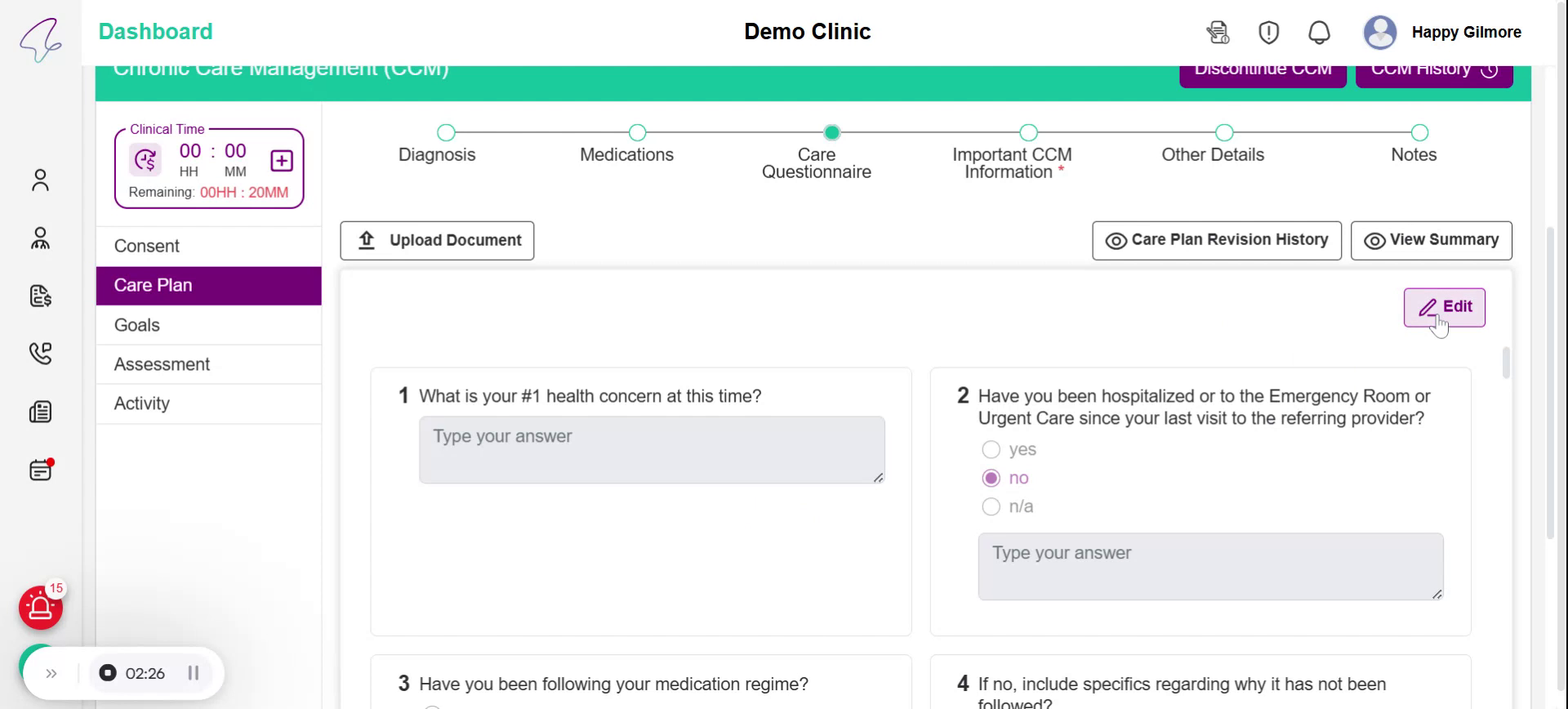Select the 'no' radio option

991,479
